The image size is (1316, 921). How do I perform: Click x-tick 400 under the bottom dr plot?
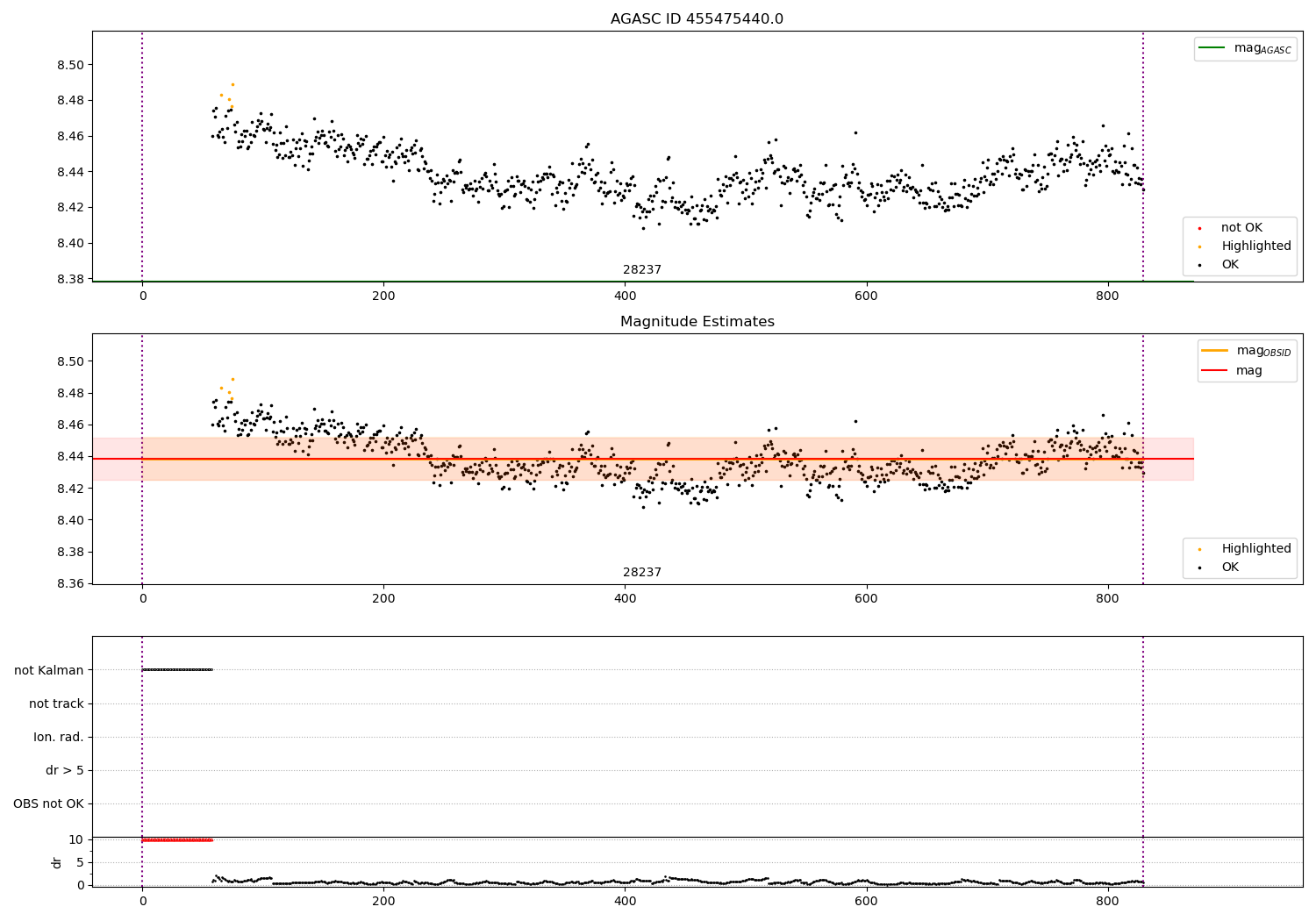click(x=625, y=902)
